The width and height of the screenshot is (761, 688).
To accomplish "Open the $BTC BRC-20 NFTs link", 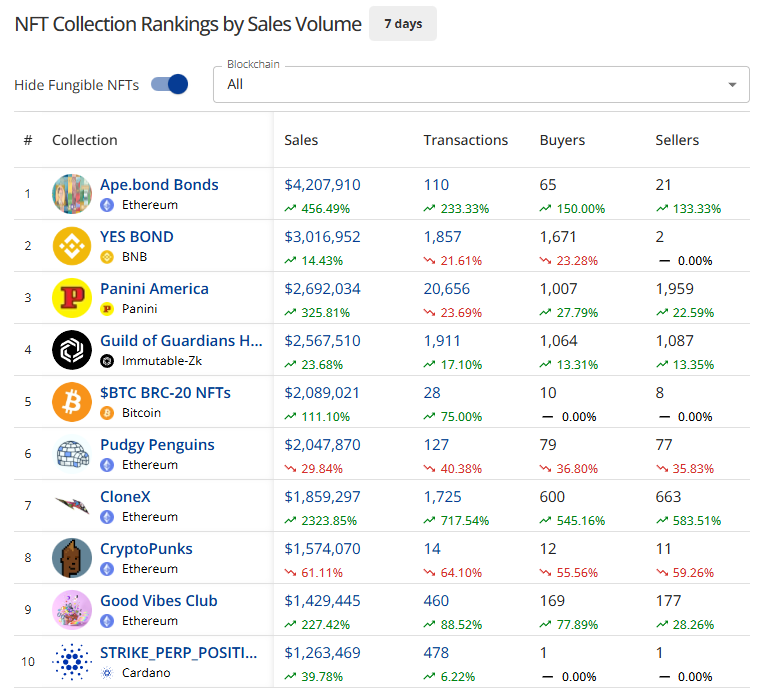I will point(165,393).
